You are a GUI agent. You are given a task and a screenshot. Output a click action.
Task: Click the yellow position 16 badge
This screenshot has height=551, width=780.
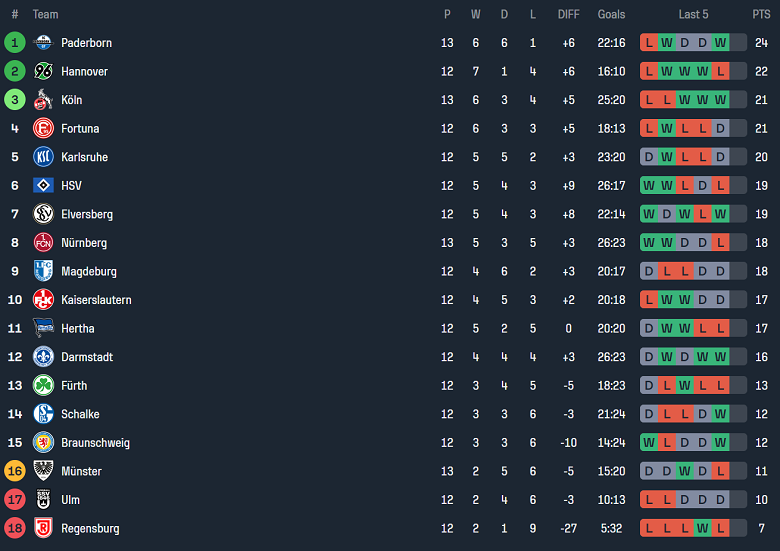(x=14, y=471)
